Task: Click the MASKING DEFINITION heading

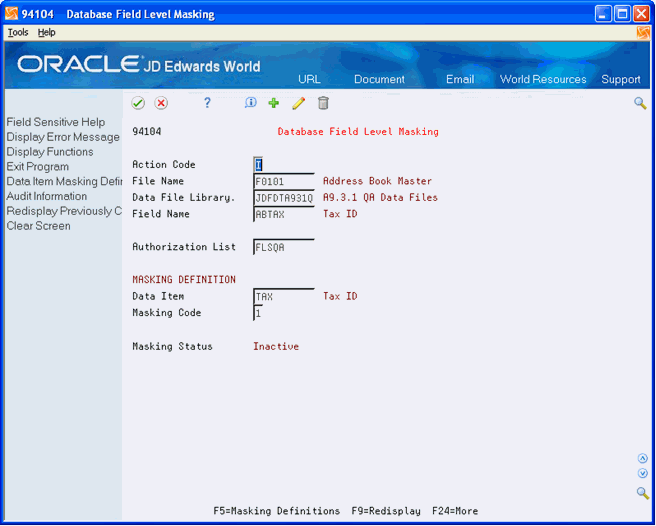Action: click(x=184, y=280)
